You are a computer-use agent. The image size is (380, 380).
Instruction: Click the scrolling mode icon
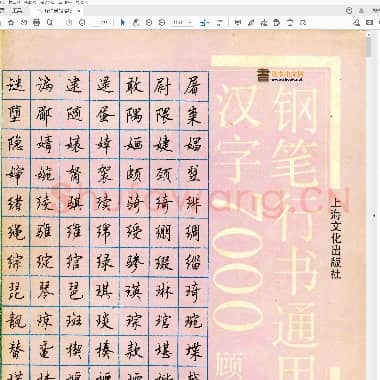(x=219, y=23)
